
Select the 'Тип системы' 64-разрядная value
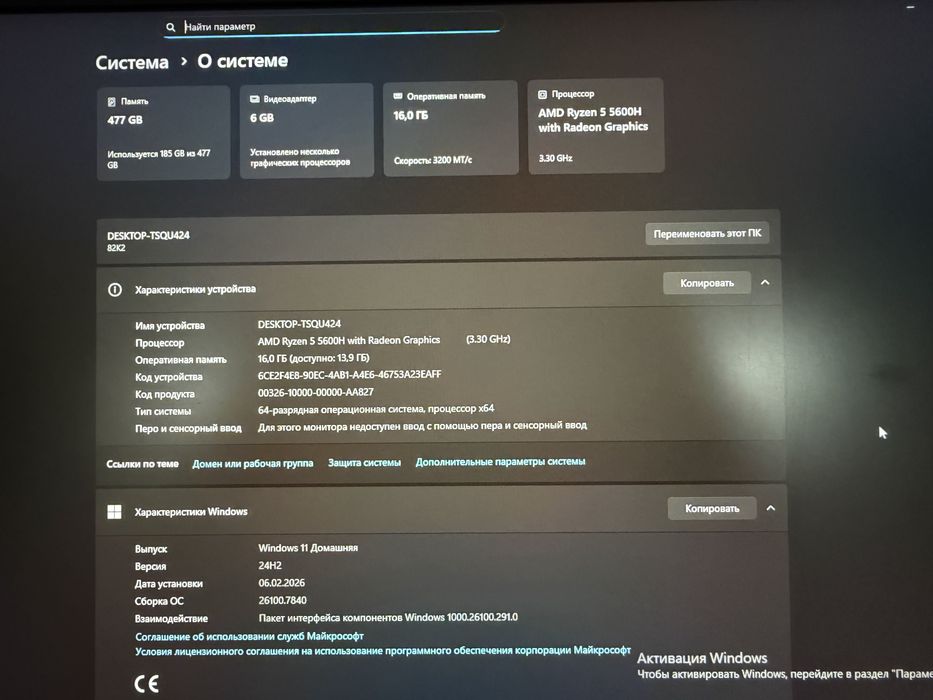click(x=376, y=409)
